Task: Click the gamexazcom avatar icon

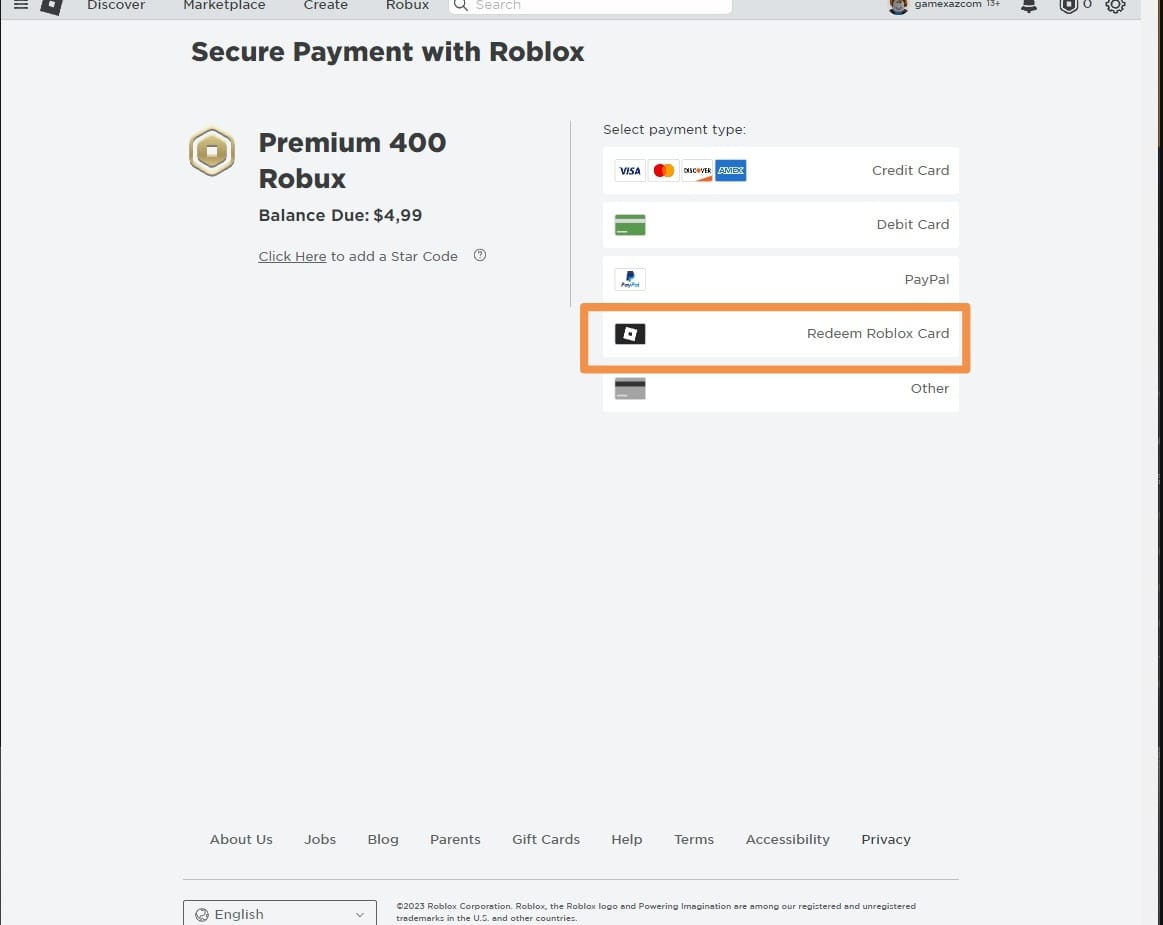Action: (898, 6)
